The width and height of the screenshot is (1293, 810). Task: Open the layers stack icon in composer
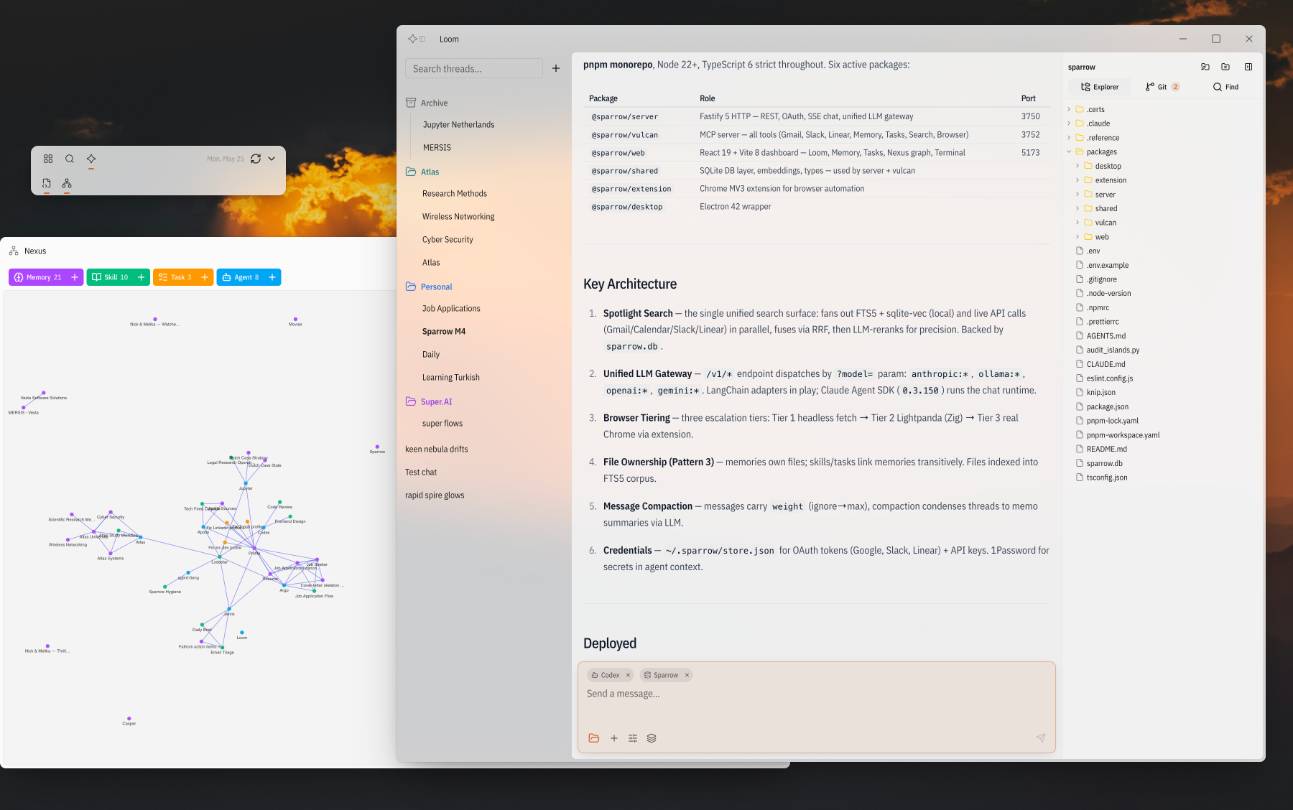click(x=651, y=738)
